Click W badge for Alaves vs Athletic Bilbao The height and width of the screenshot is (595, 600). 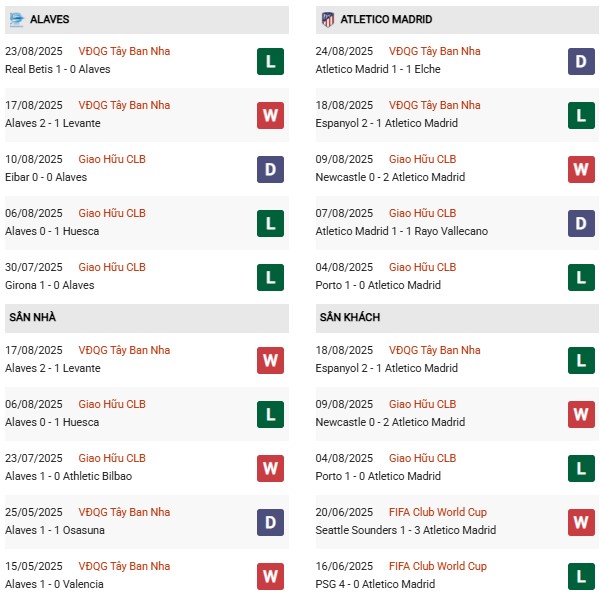[270, 468]
